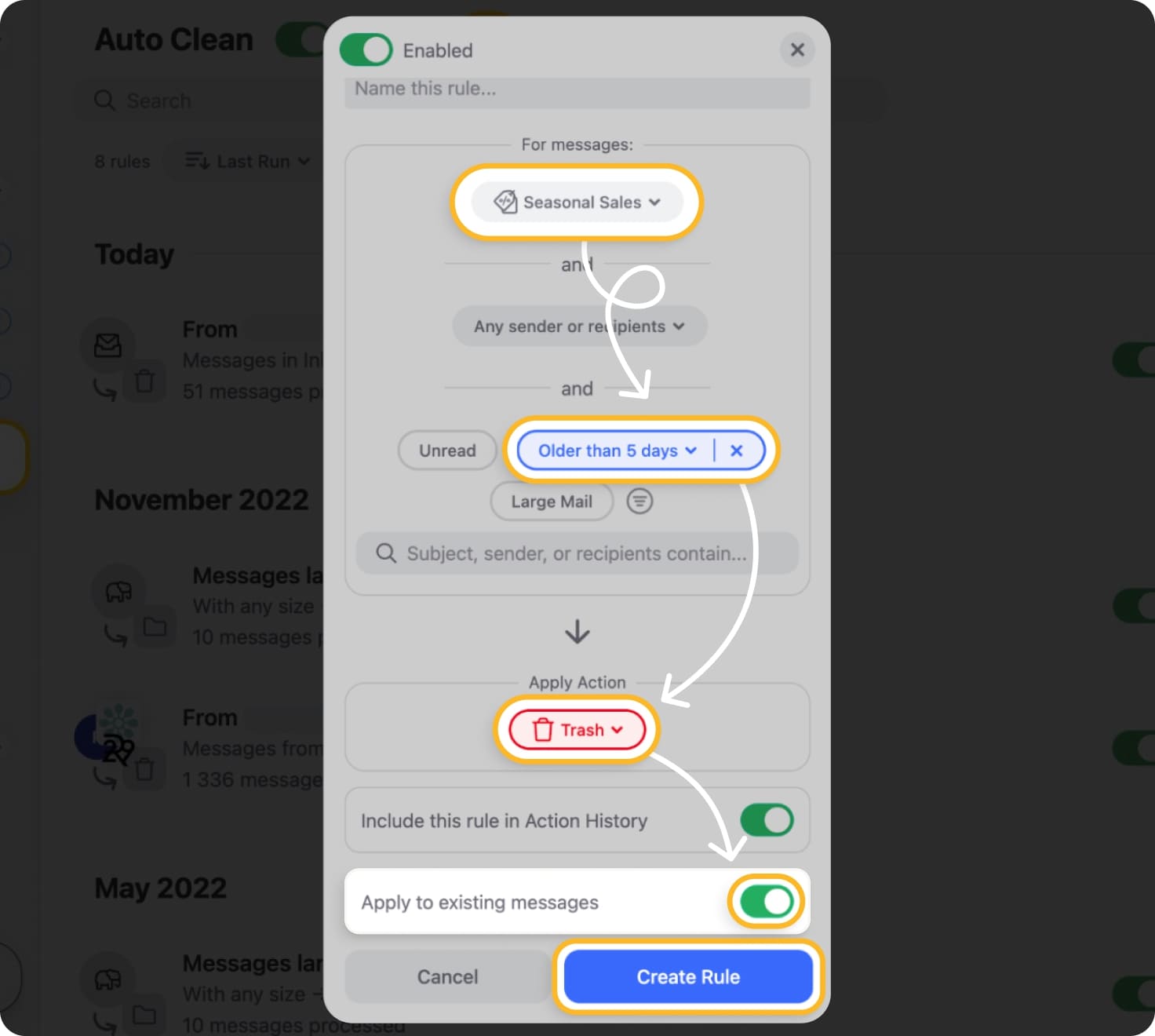Open the Trash action dropdown
Viewport: 1155px width, 1036px height.
tap(577, 730)
